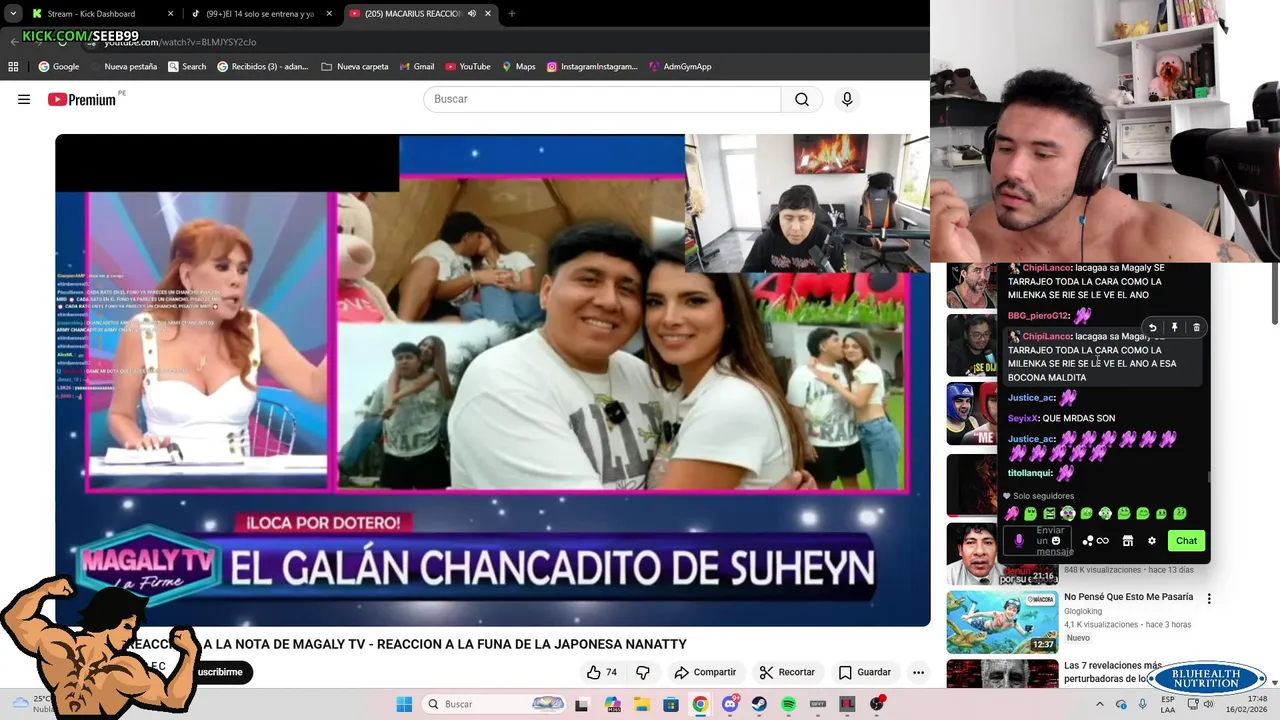Open Spotify from the taskbar
This screenshot has width=1280, height=720.
[788, 704]
